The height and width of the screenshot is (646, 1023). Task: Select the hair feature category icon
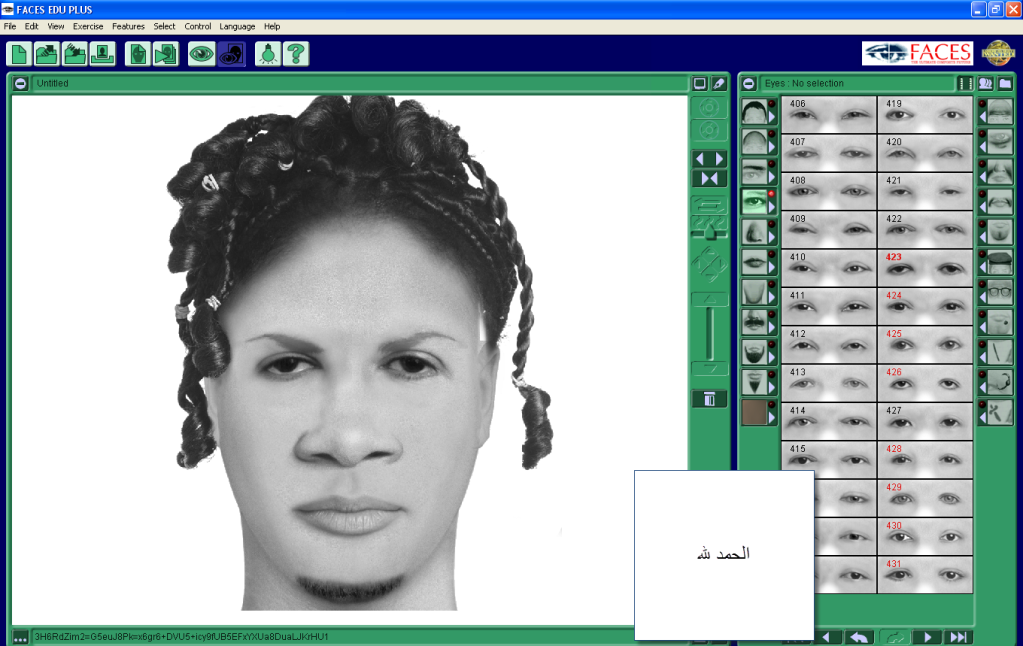point(754,112)
